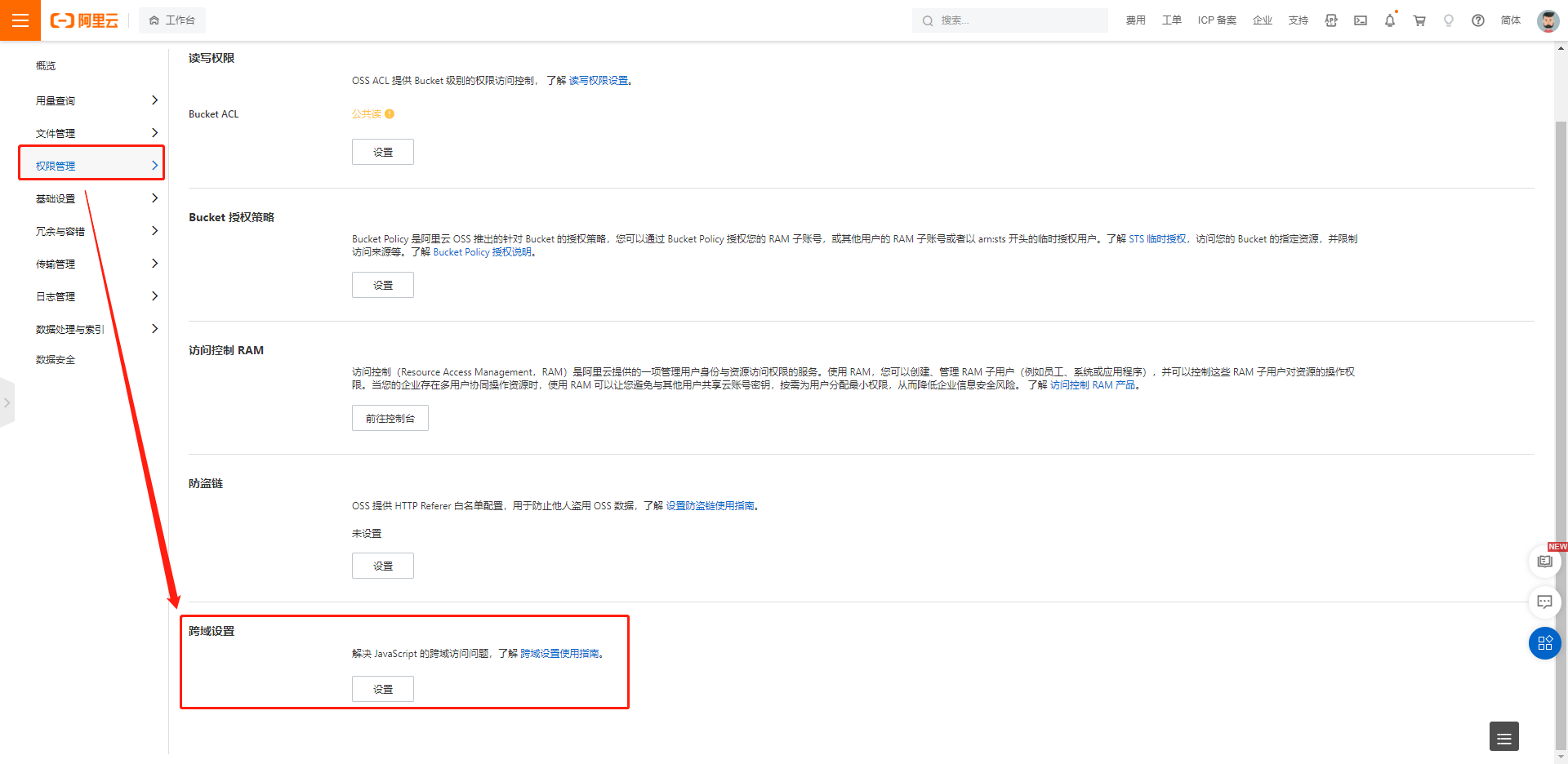This screenshot has width=1568, height=764.
Task: Click the Aliyun logo
Action: click(84, 20)
